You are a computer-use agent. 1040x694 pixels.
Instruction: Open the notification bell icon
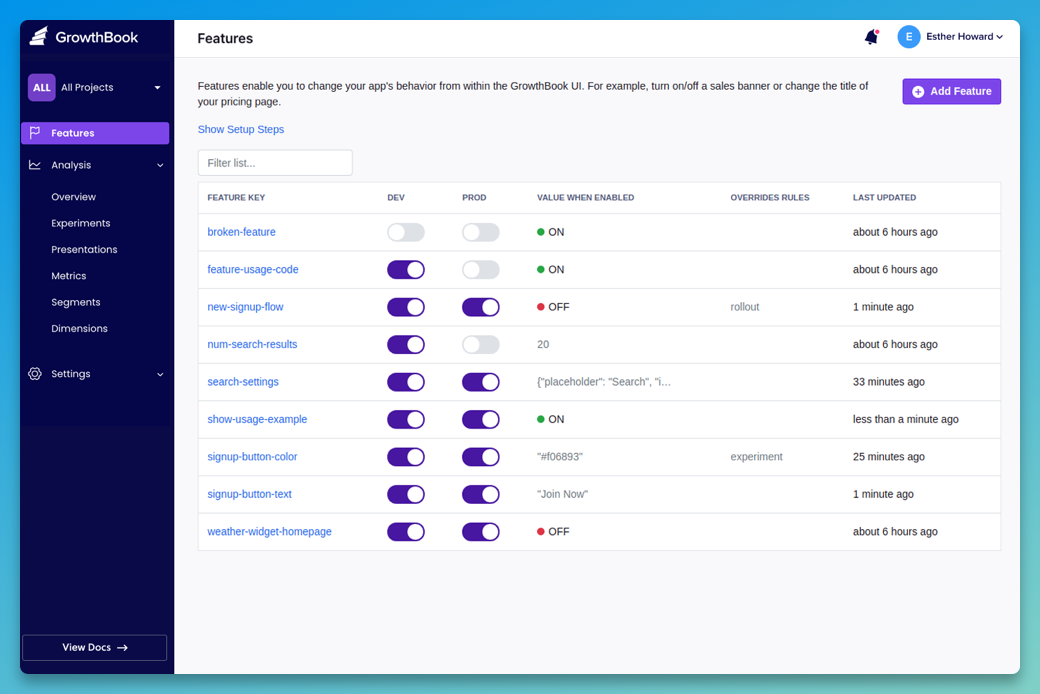pyautogui.click(x=870, y=36)
